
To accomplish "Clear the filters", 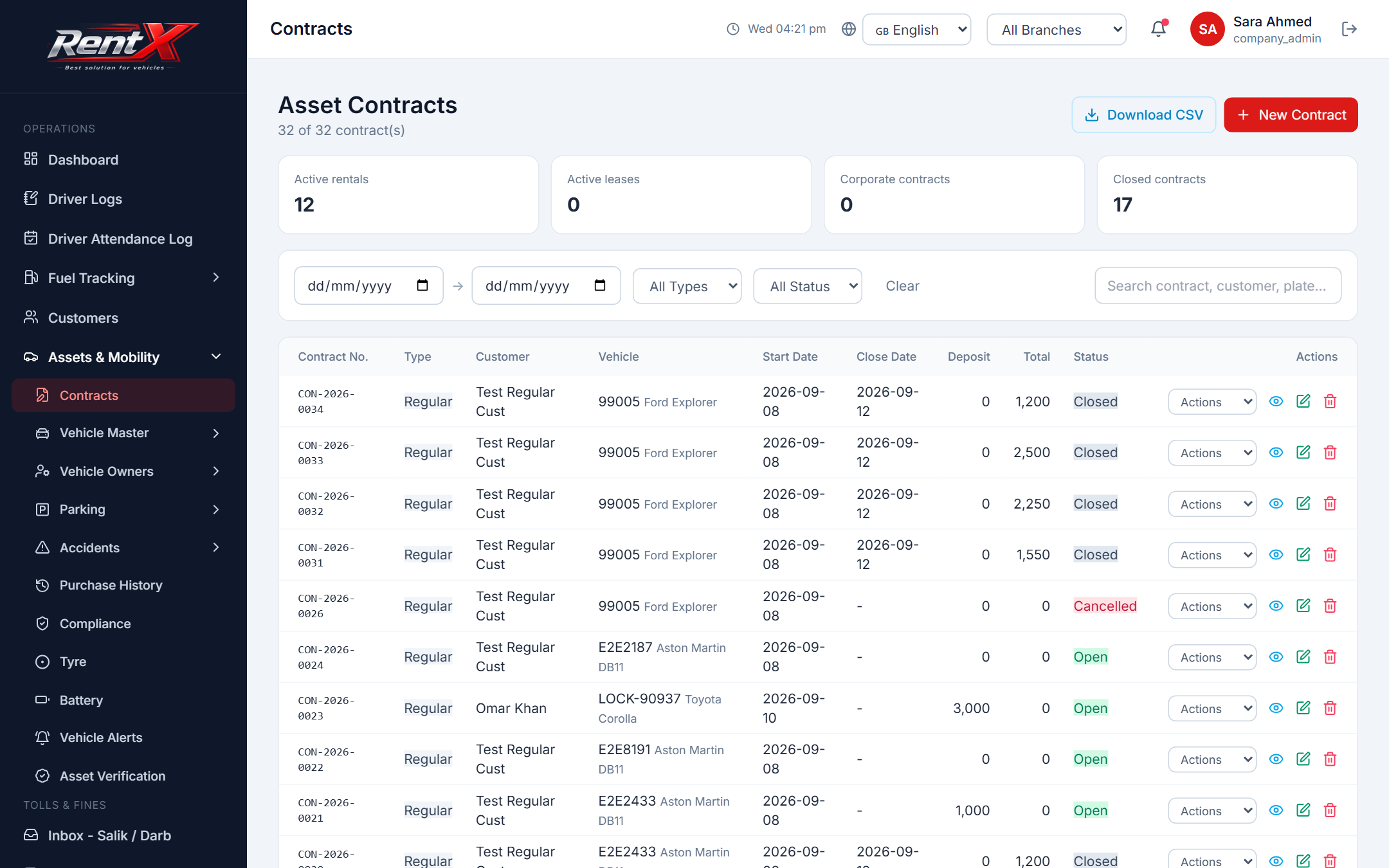I will (x=902, y=286).
